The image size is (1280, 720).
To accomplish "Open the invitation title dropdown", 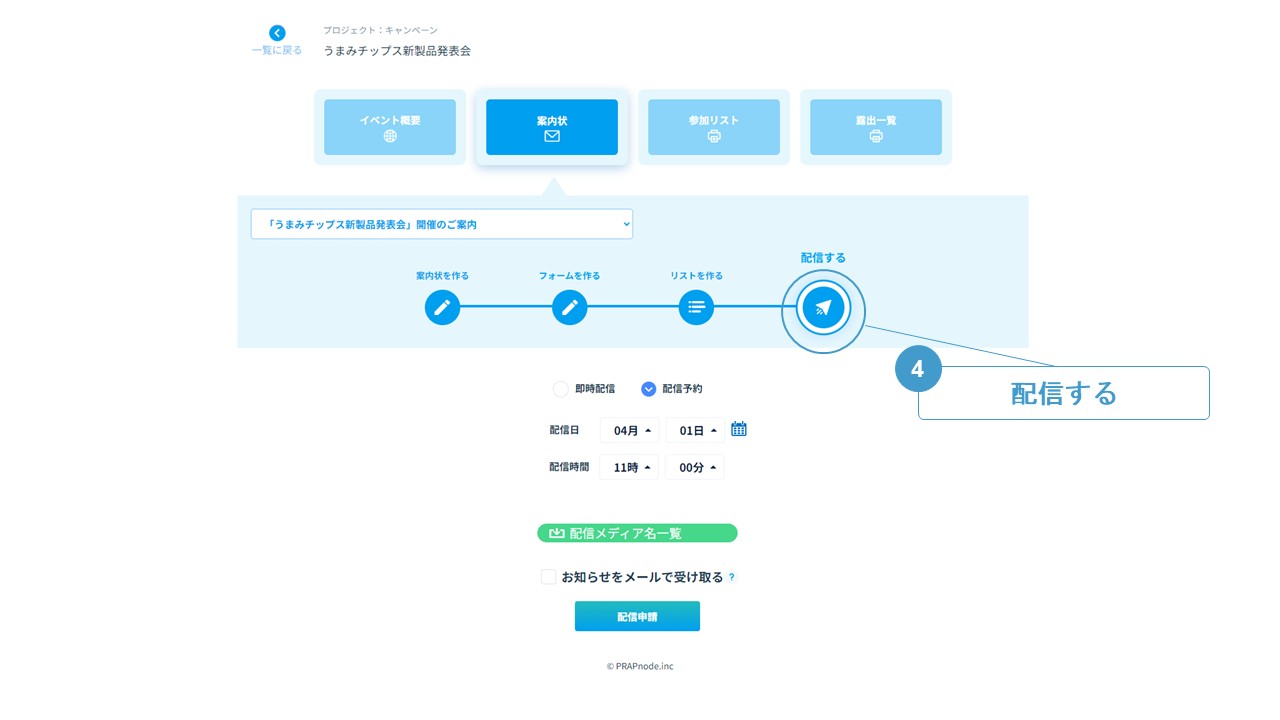I will 441,224.
